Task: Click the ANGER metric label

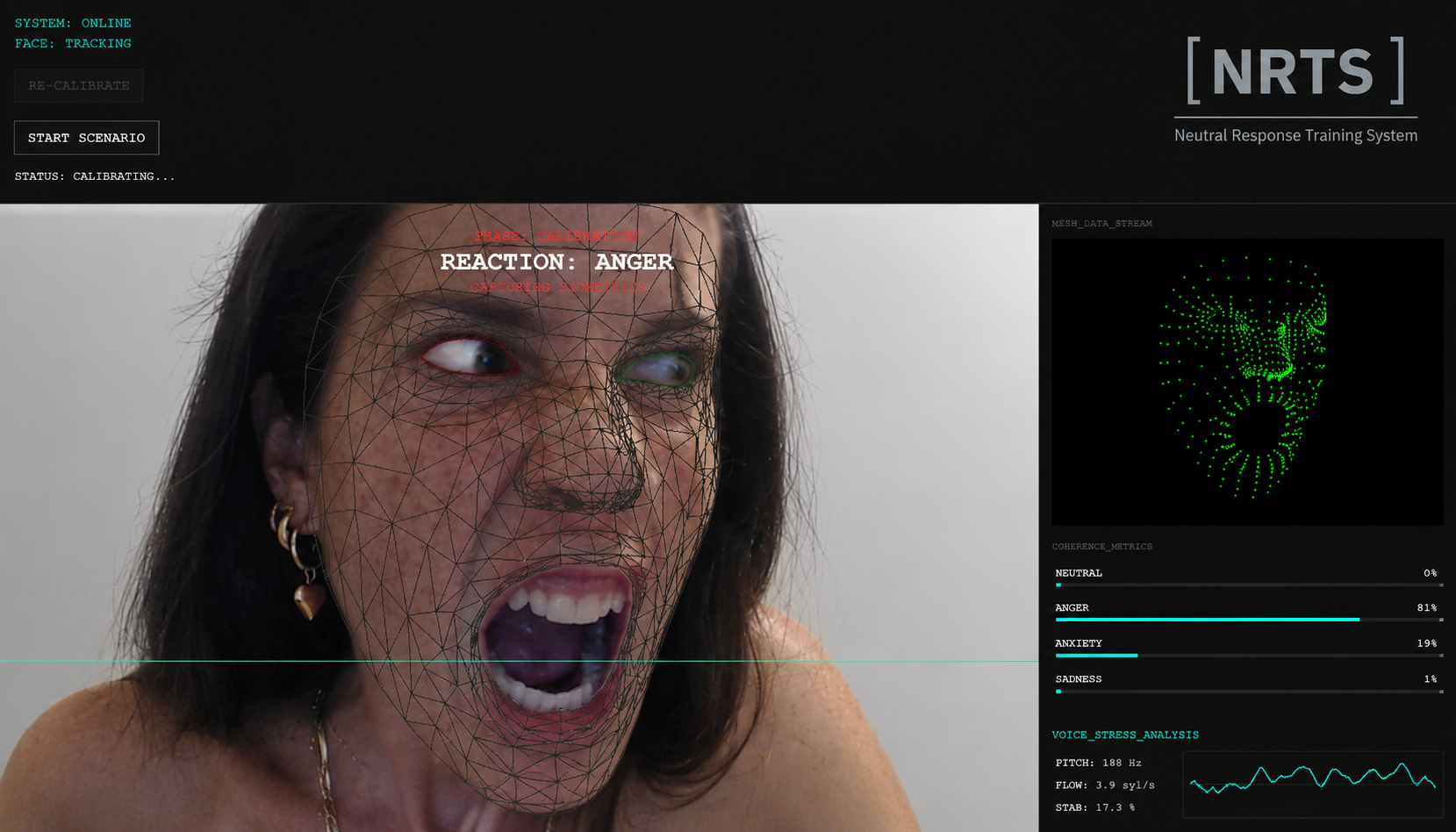Action: [1072, 608]
